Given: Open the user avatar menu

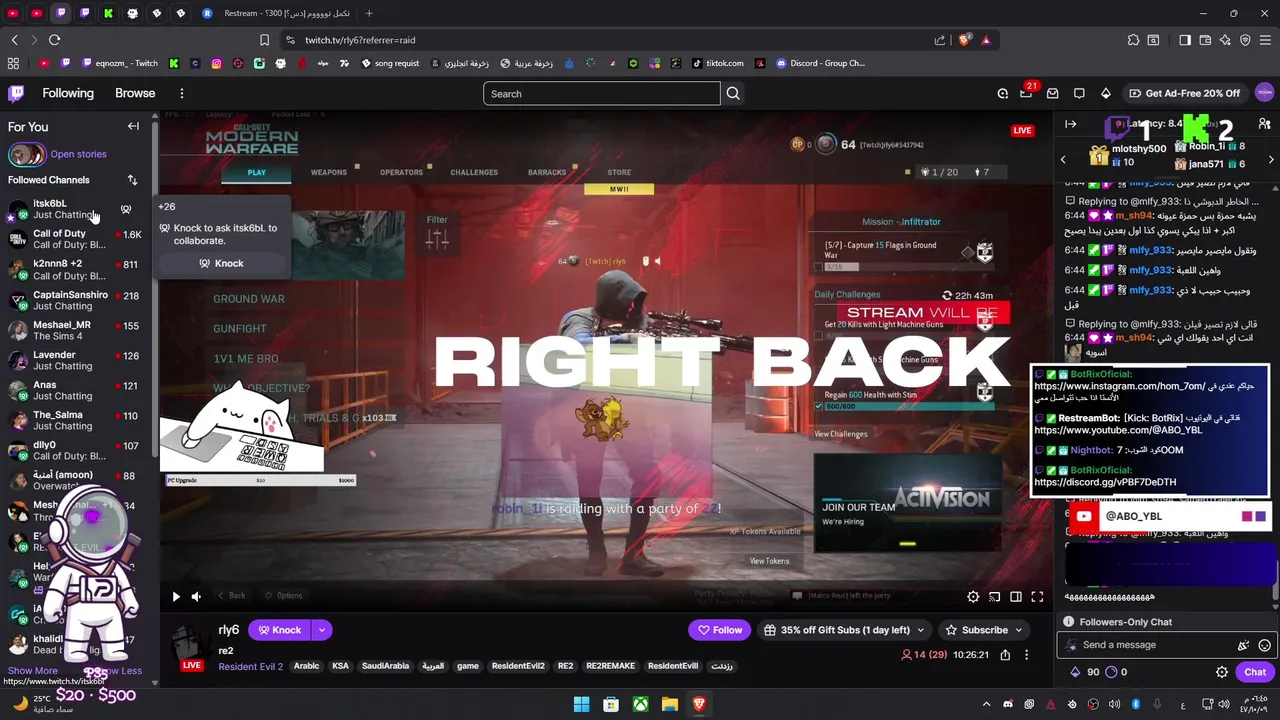Looking at the screenshot, I should [1264, 93].
